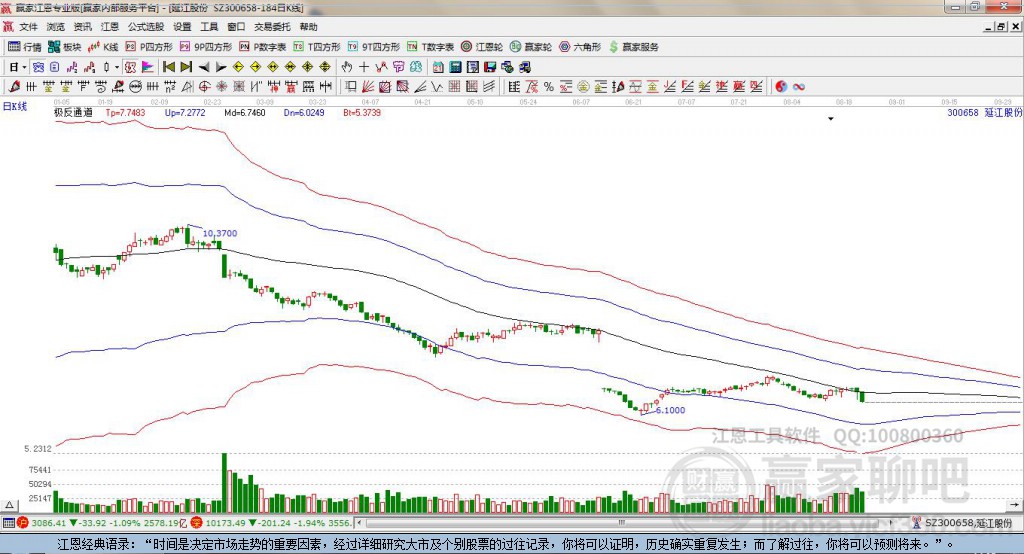This screenshot has width=1024, height=554.
Task: Click the blue infinity loop icon
Action: click(799, 86)
